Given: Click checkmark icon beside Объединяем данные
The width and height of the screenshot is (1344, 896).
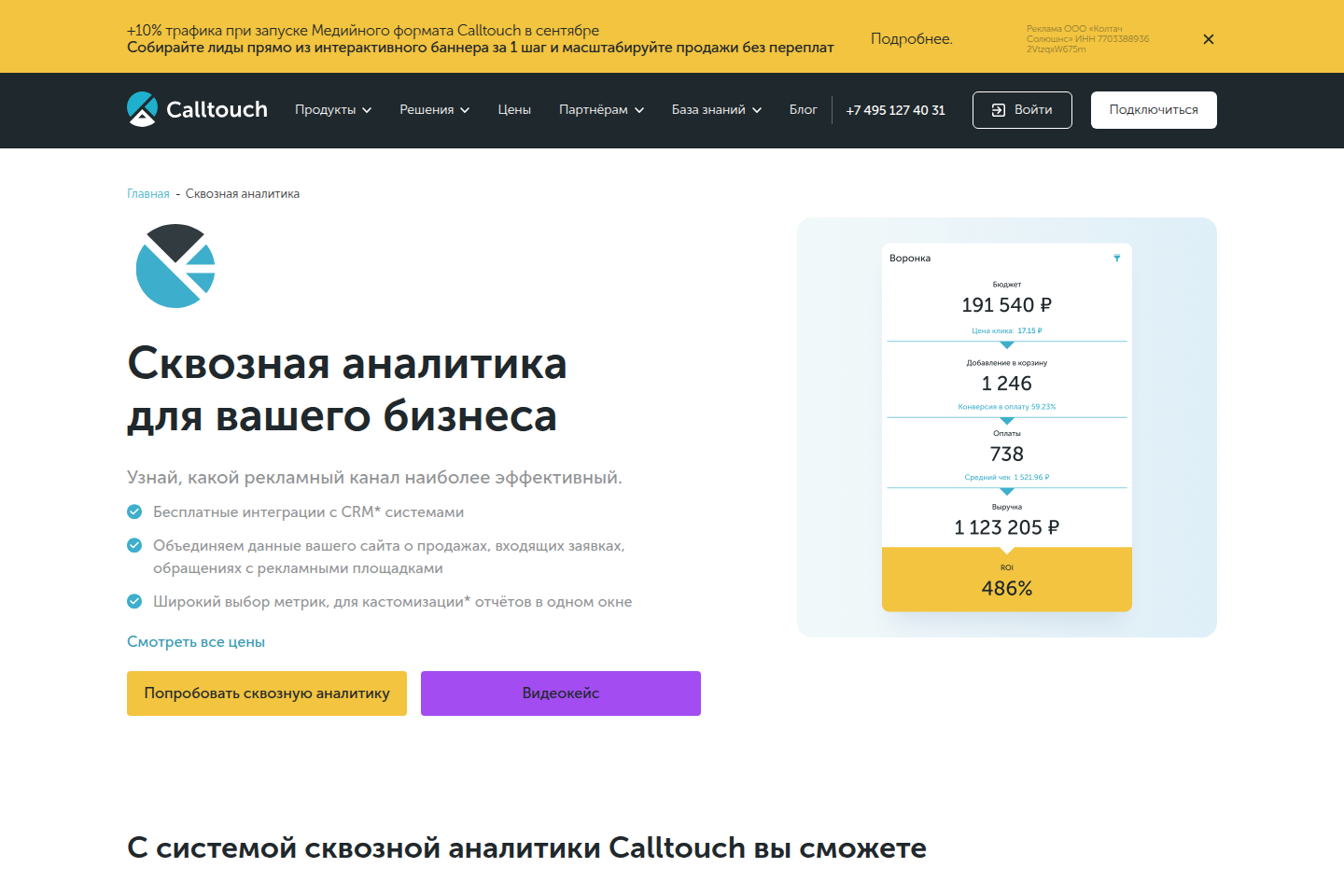Looking at the screenshot, I should point(134,545).
